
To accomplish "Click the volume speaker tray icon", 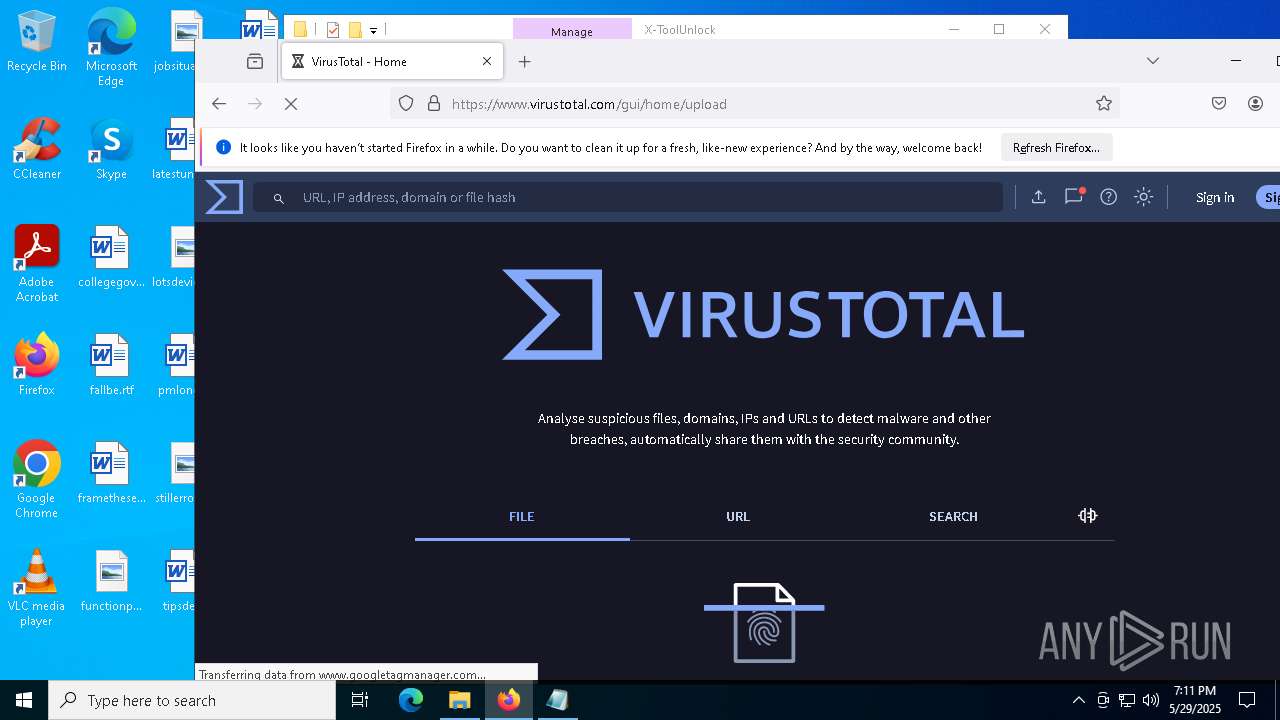I will [x=1150, y=700].
